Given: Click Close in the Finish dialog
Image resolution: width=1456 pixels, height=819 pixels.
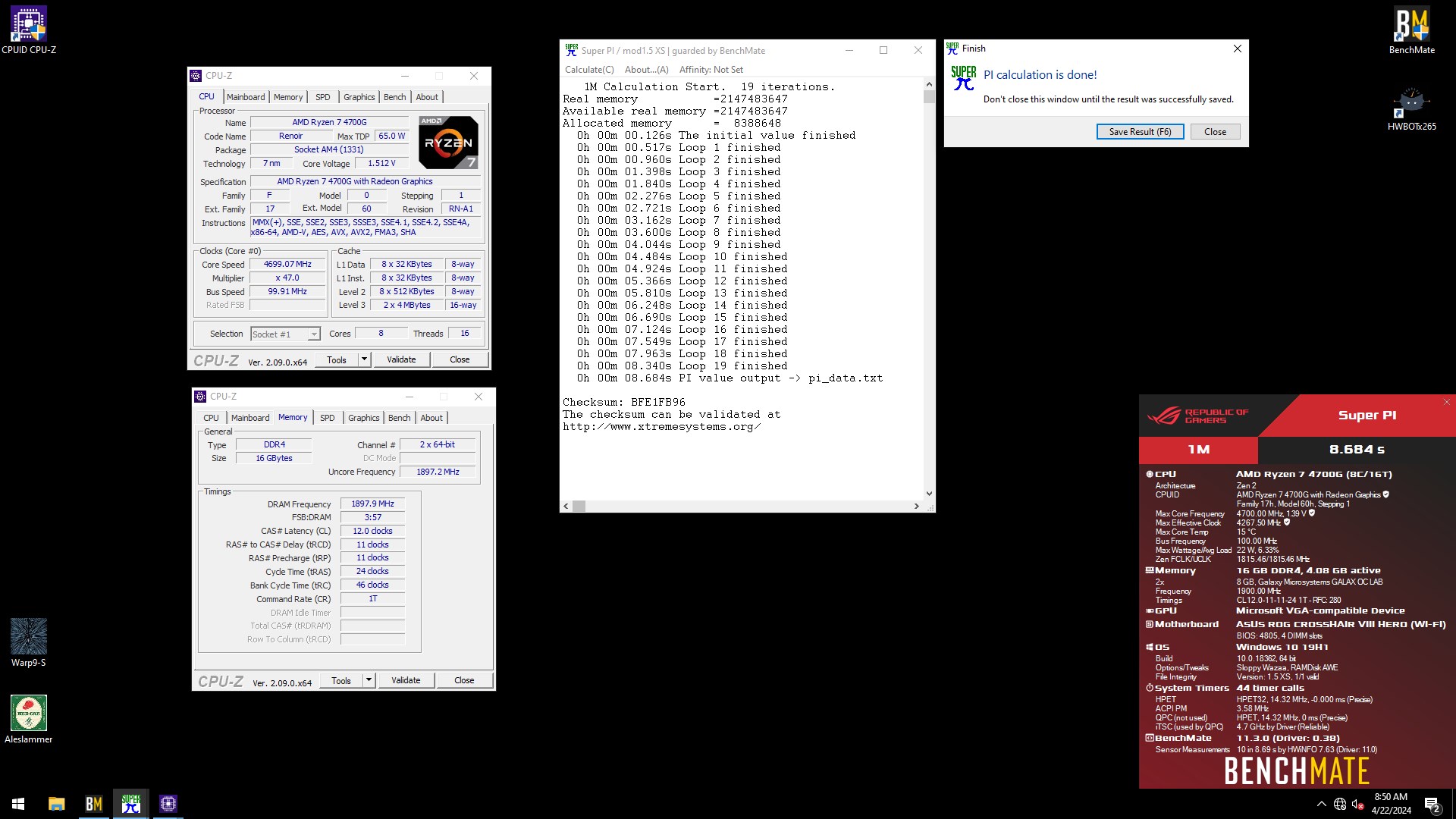Looking at the screenshot, I should tap(1215, 132).
